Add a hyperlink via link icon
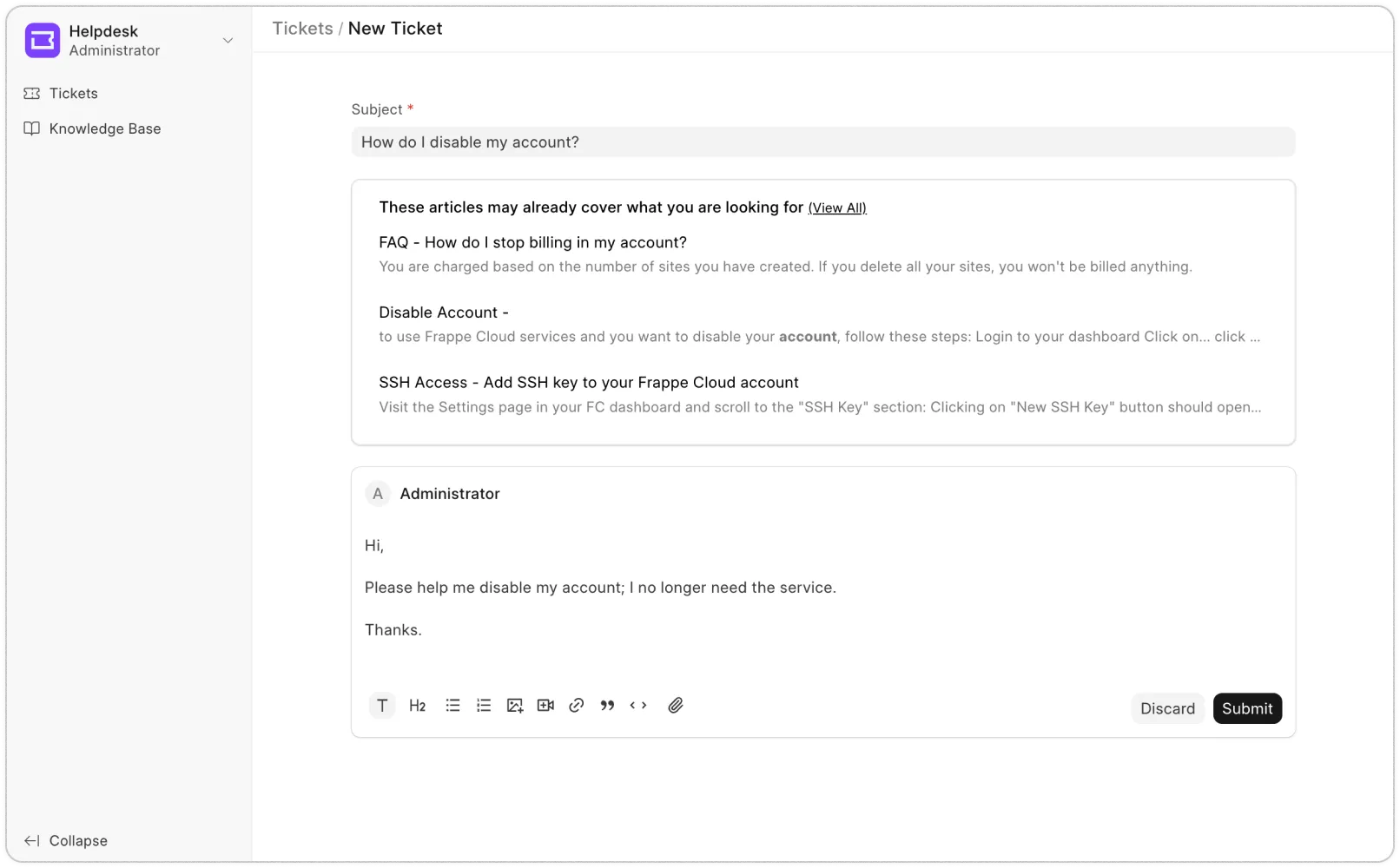Viewport: 1400px width, 868px height. point(576,706)
